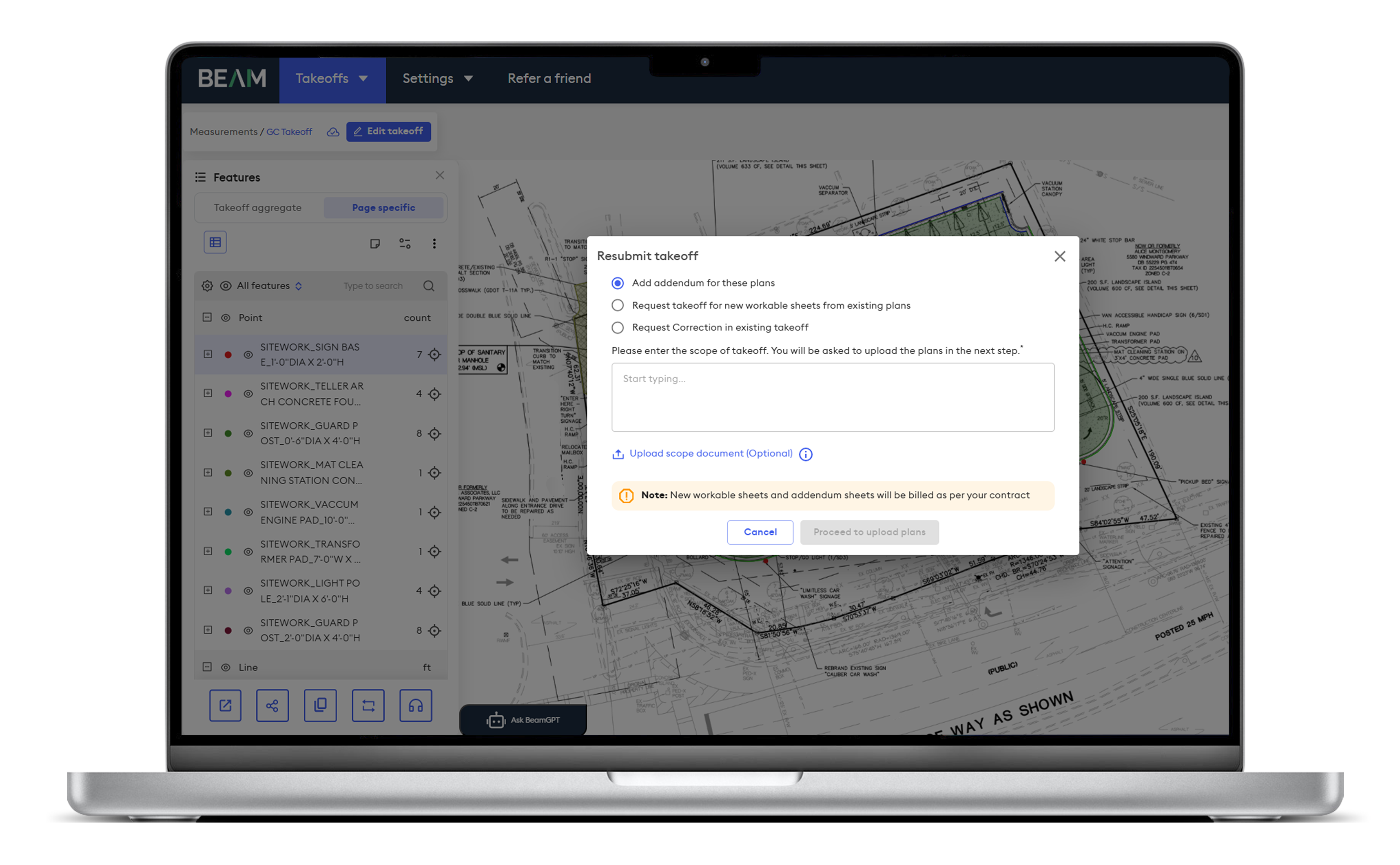Viewport: 1400px width, 865px height.
Task: Open the three-dot overflow menu in Features panel
Action: point(434,243)
